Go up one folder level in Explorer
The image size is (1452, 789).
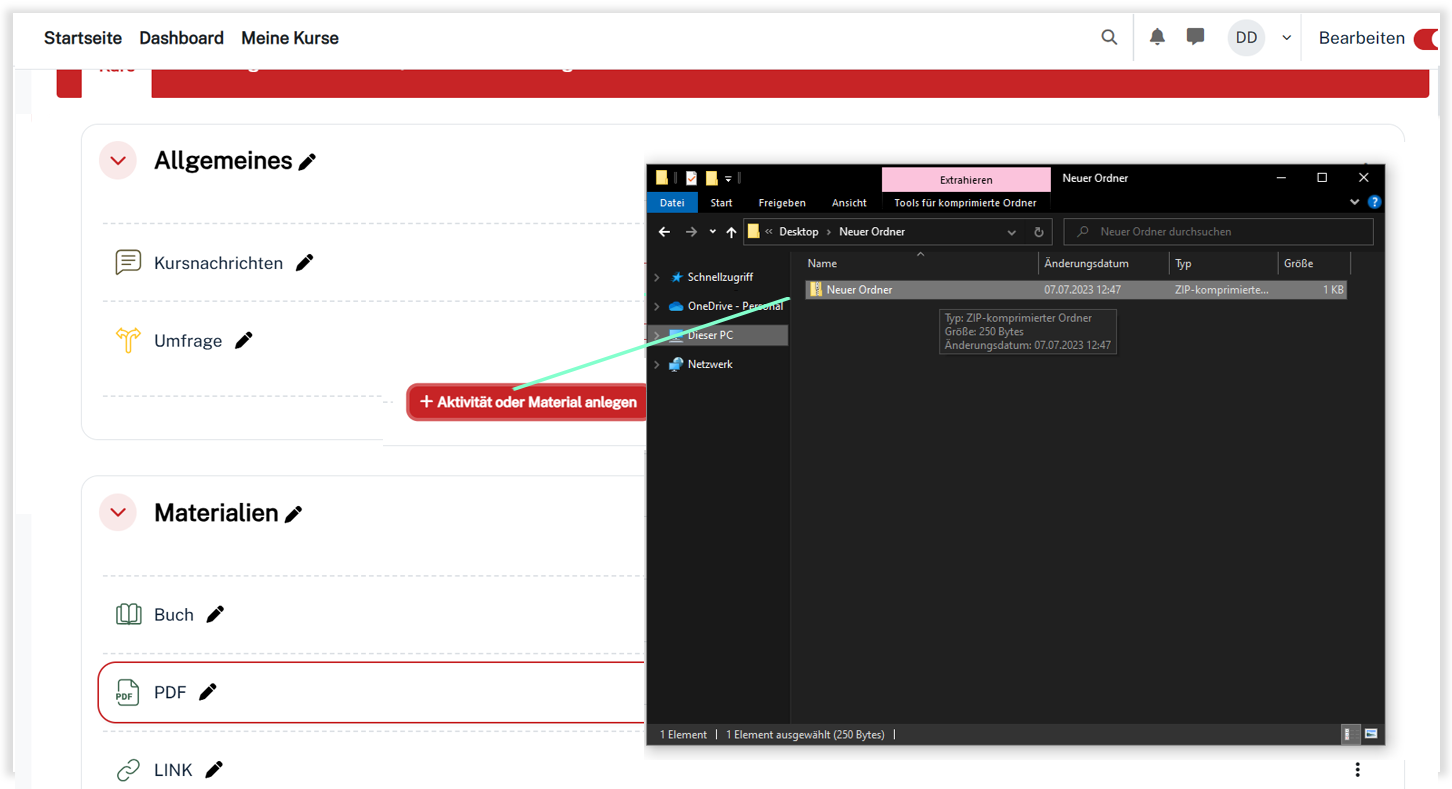731,232
